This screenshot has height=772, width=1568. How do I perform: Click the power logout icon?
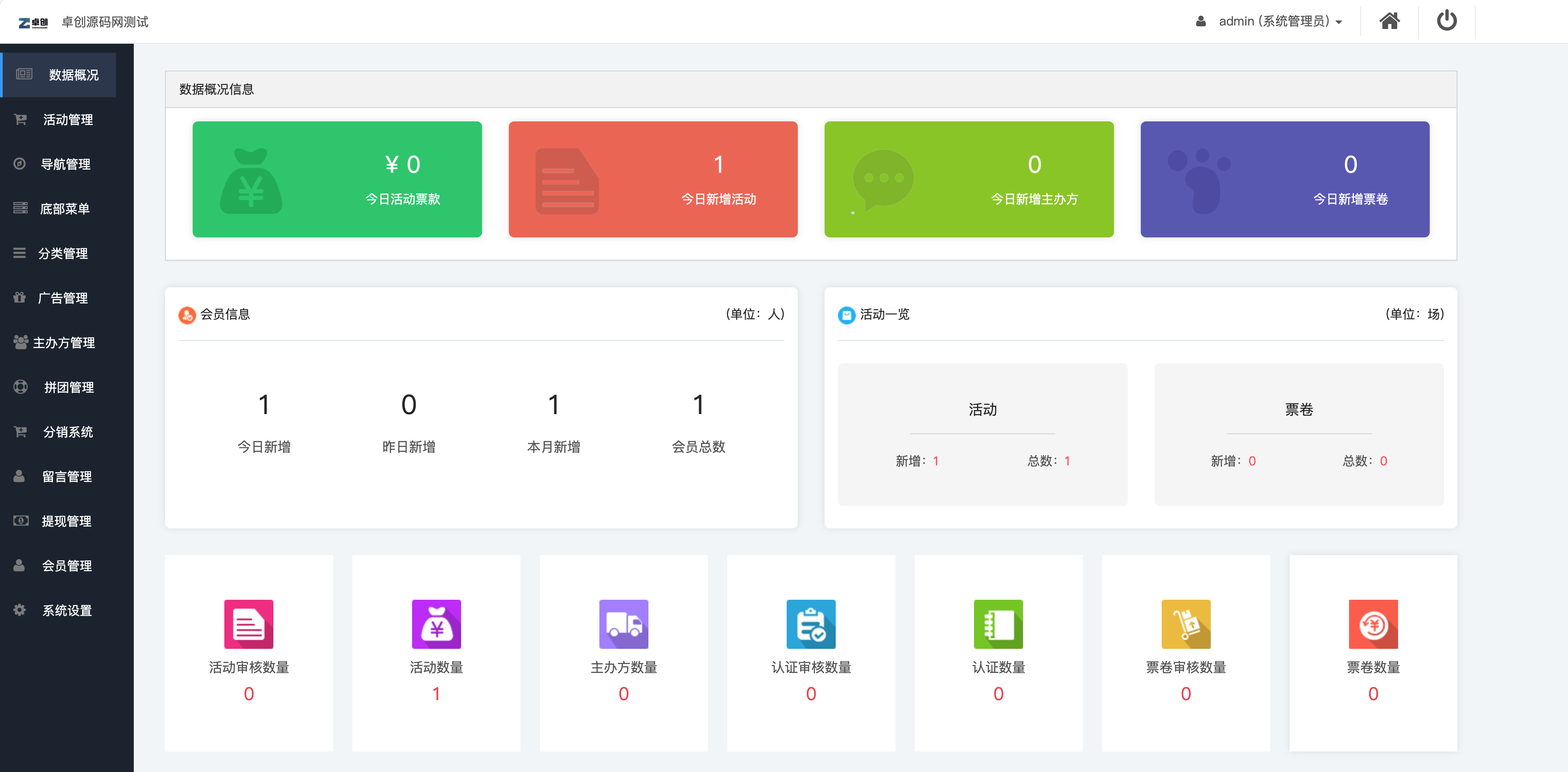pos(1446,21)
